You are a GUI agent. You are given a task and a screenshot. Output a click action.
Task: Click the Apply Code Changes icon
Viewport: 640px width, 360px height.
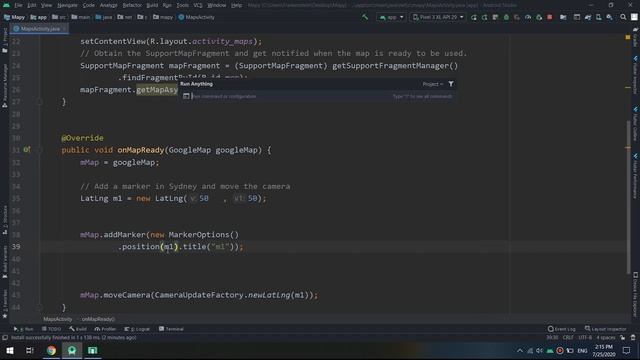point(495,17)
